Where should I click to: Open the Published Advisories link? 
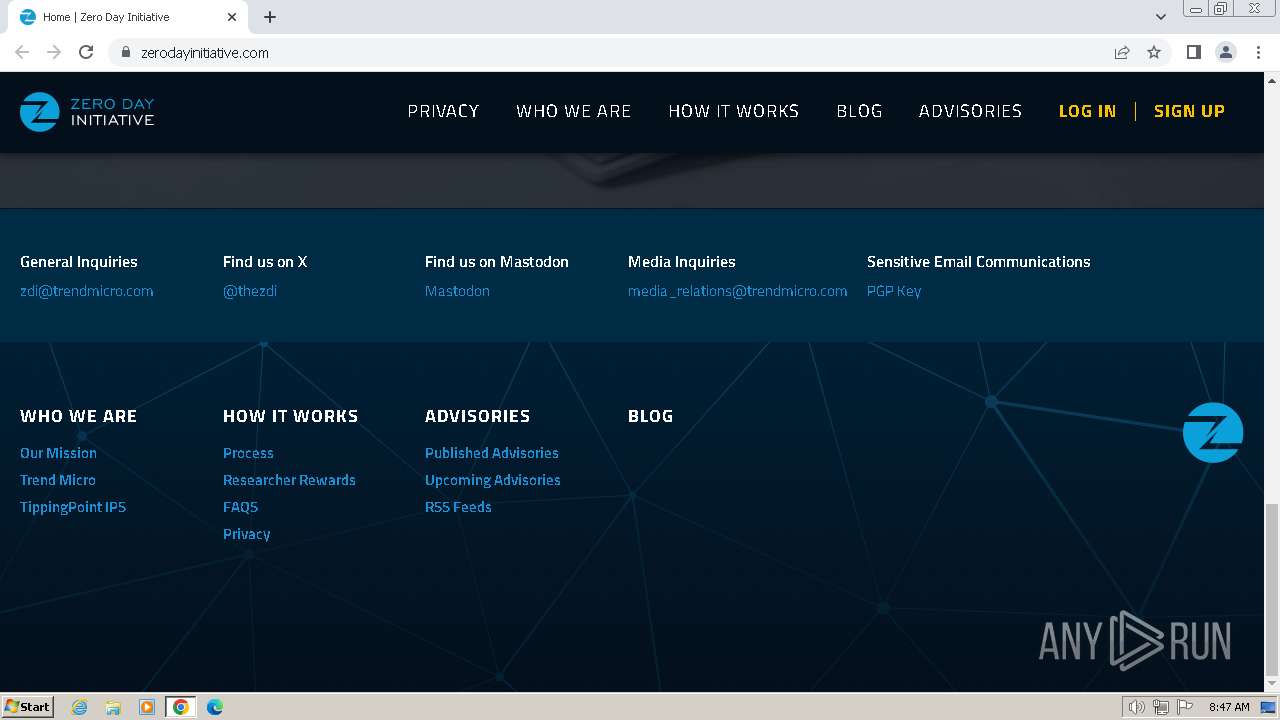492,453
